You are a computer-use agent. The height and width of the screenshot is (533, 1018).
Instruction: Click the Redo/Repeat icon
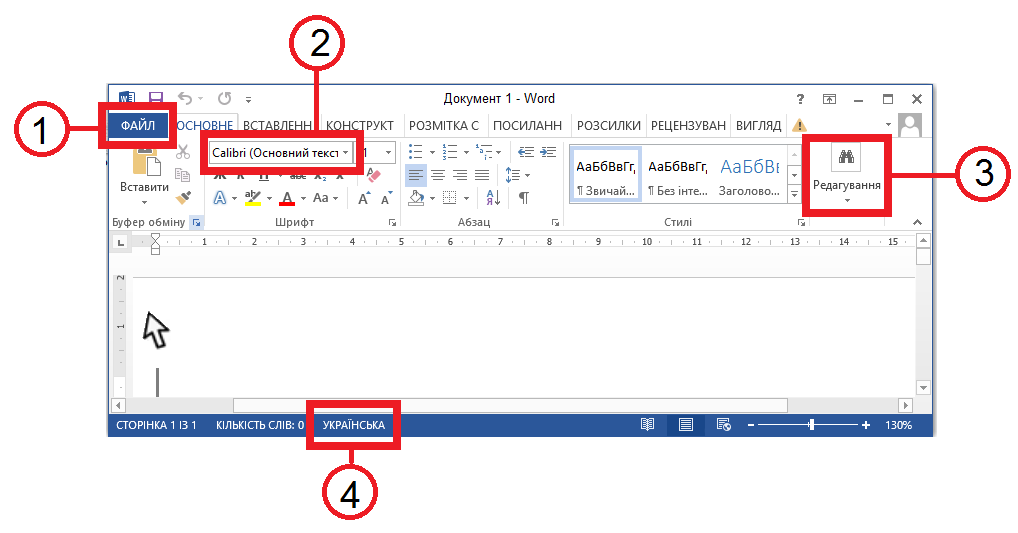[225, 99]
